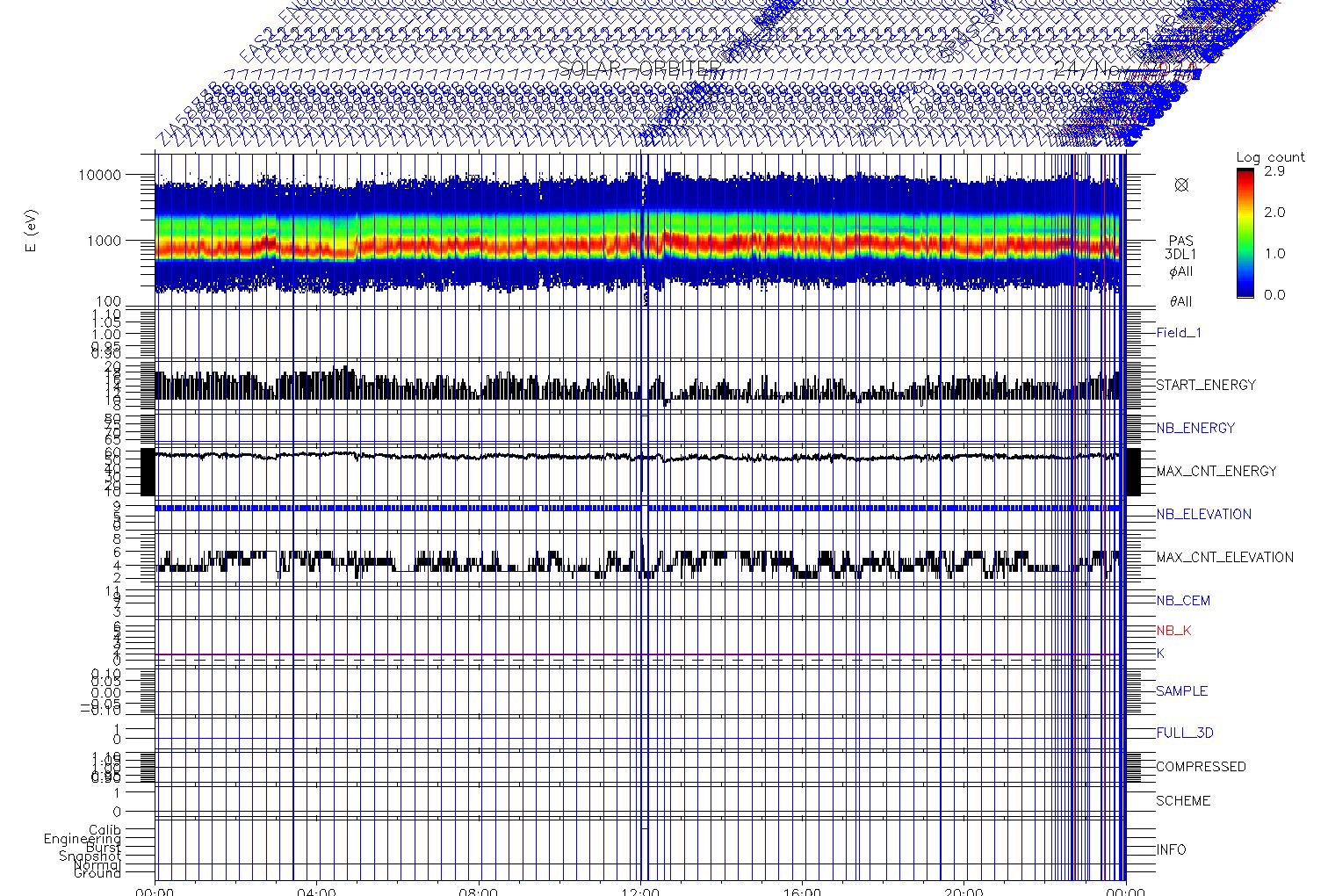Viewport: 1328px width, 896px height.
Task: Click the 3DL1 panel label
Action: (1181, 255)
